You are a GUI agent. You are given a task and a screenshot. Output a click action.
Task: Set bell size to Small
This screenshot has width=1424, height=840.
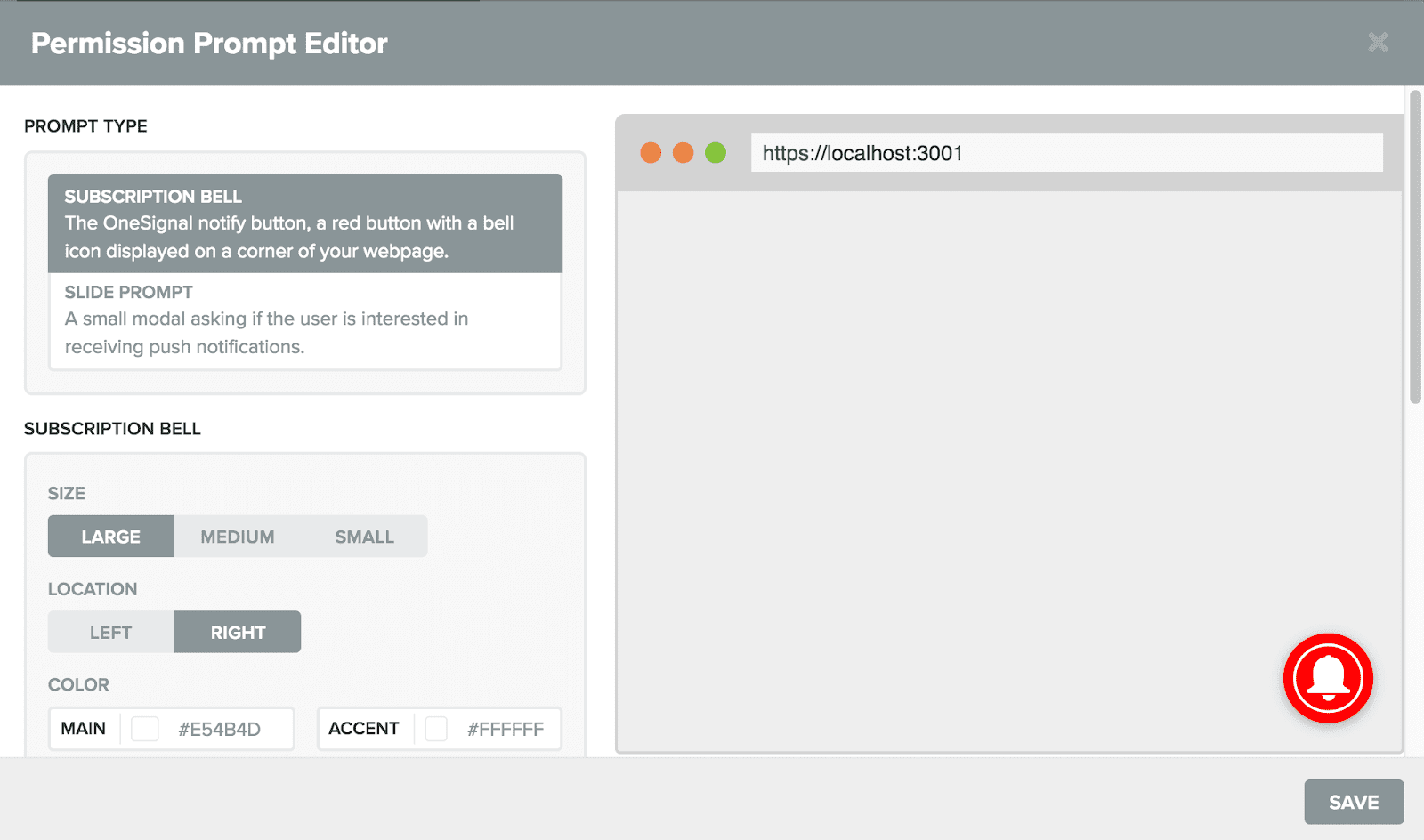click(365, 537)
